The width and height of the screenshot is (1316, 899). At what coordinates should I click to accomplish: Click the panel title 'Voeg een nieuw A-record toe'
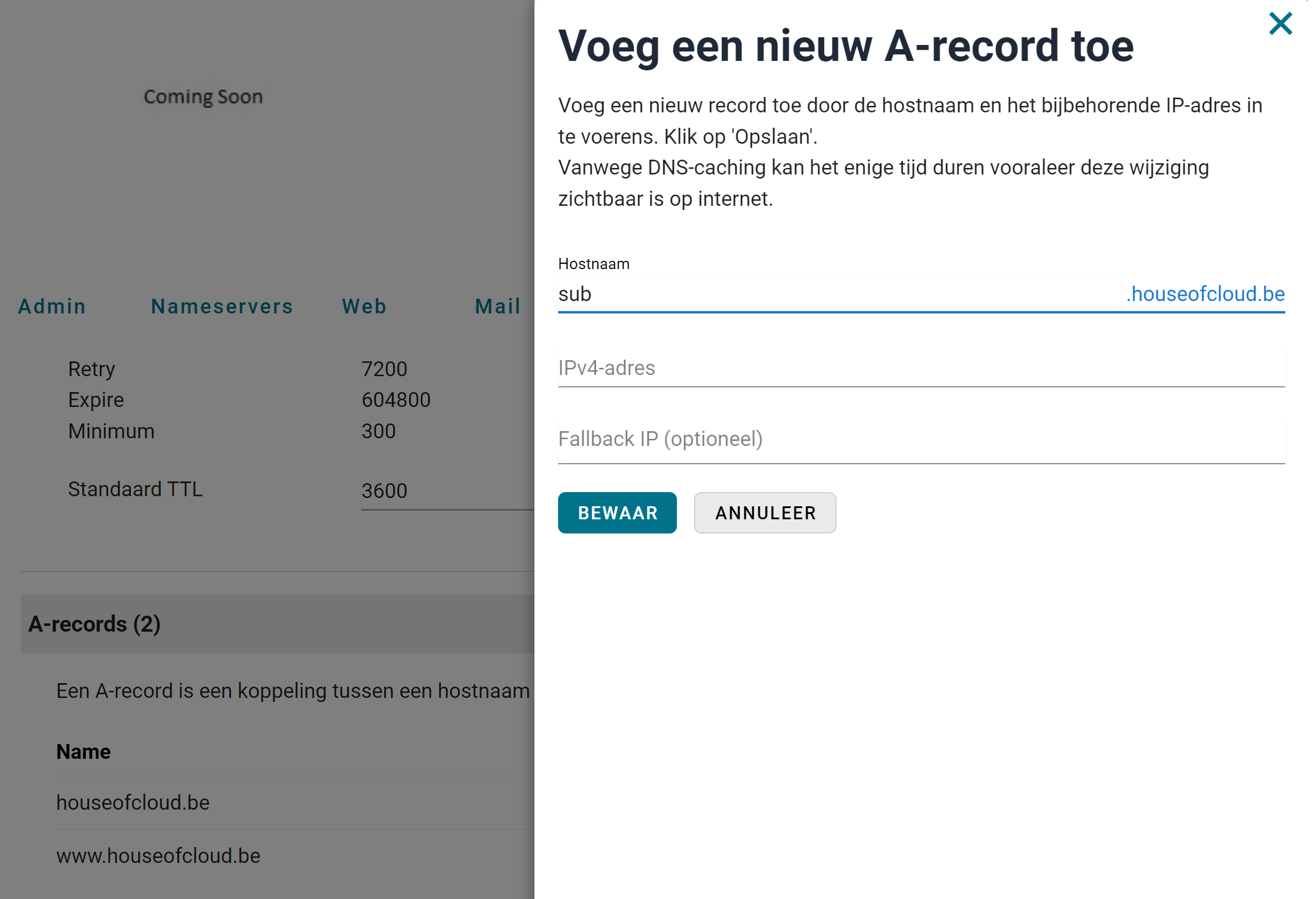pyautogui.click(x=846, y=46)
